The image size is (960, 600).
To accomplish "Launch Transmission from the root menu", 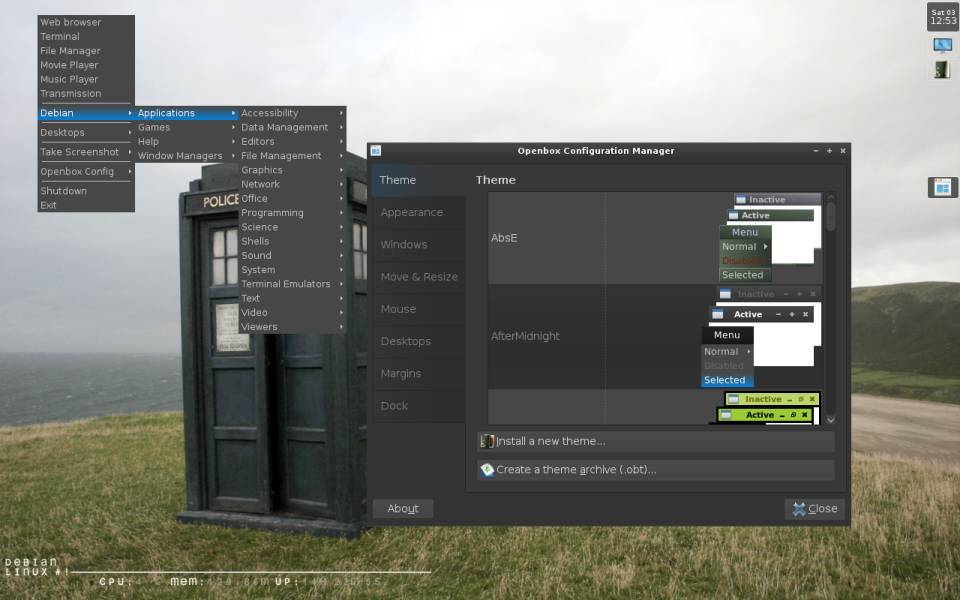I will click(86, 93).
